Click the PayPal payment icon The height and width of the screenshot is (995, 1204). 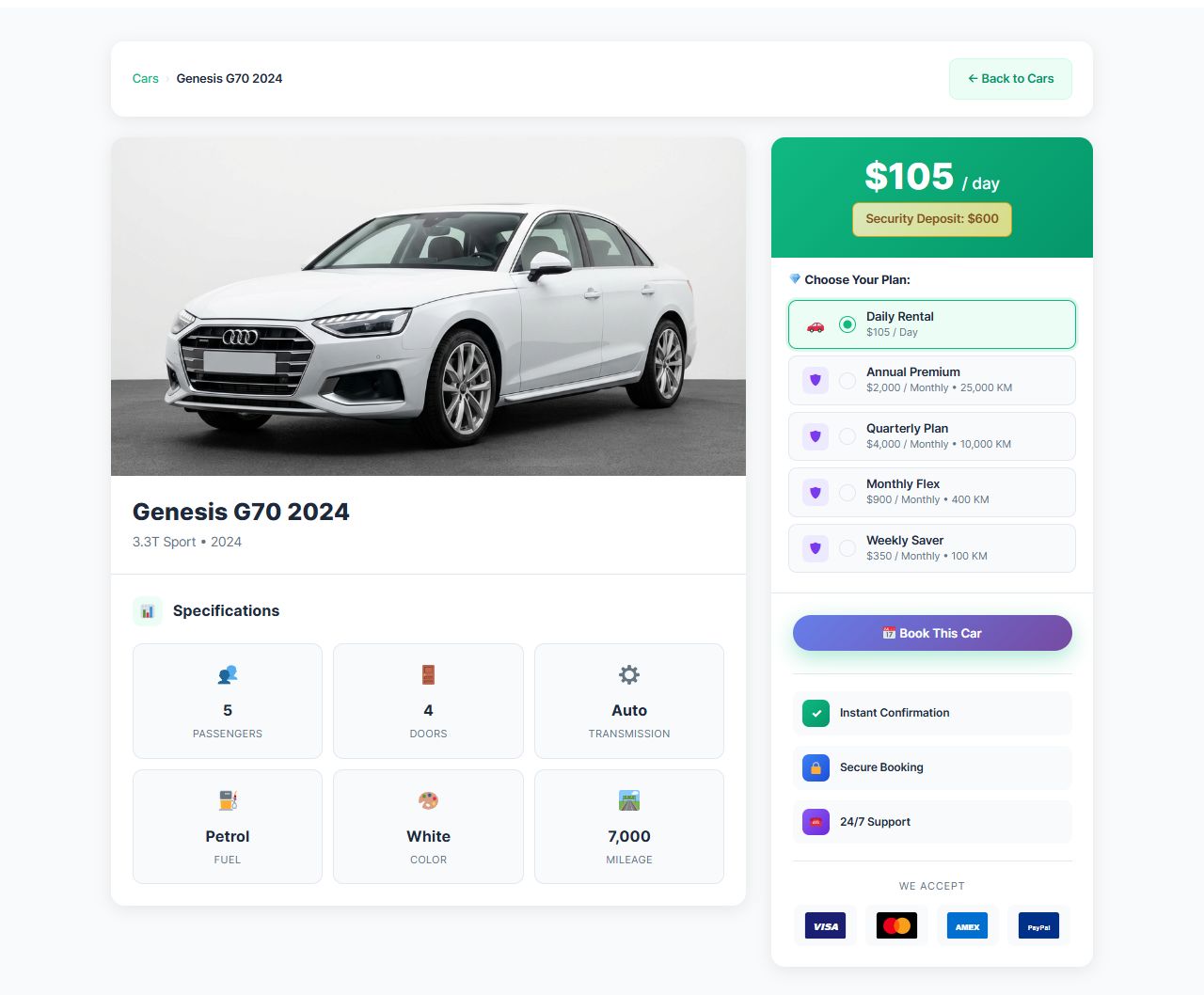point(1038,926)
